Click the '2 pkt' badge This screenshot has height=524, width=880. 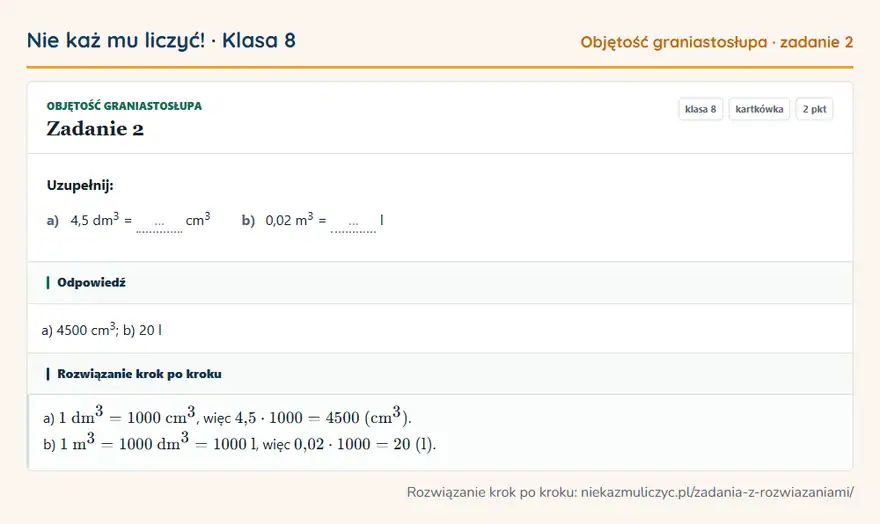click(814, 109)
